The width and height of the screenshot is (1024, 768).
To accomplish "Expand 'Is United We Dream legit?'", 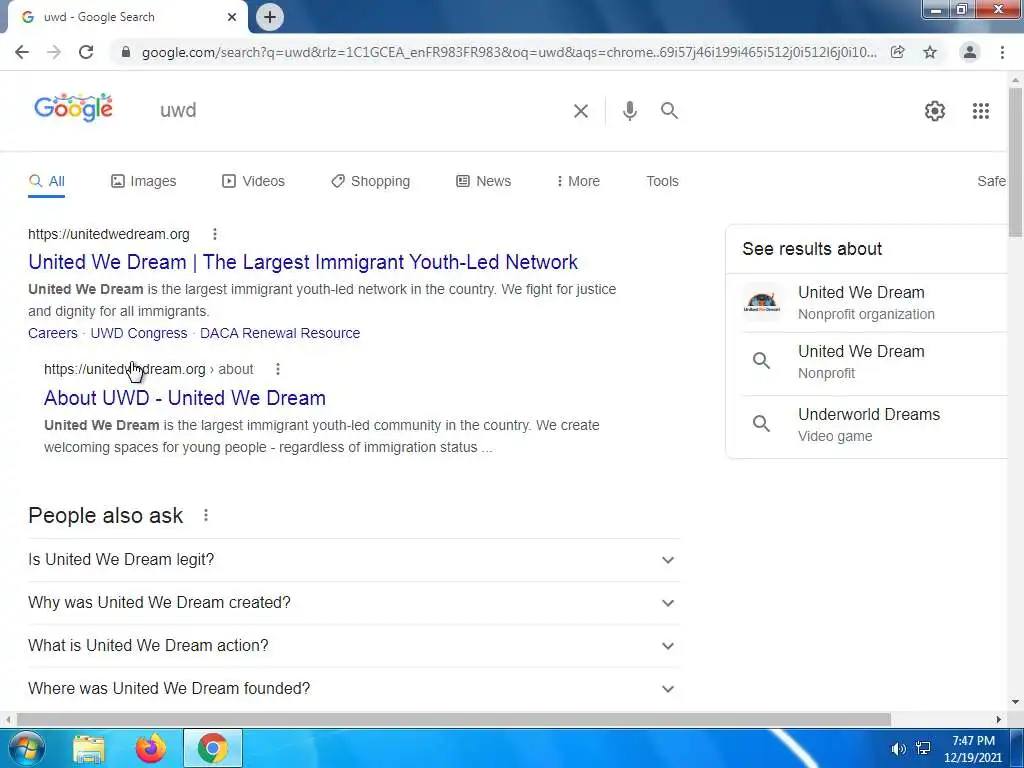I will 354,560.
